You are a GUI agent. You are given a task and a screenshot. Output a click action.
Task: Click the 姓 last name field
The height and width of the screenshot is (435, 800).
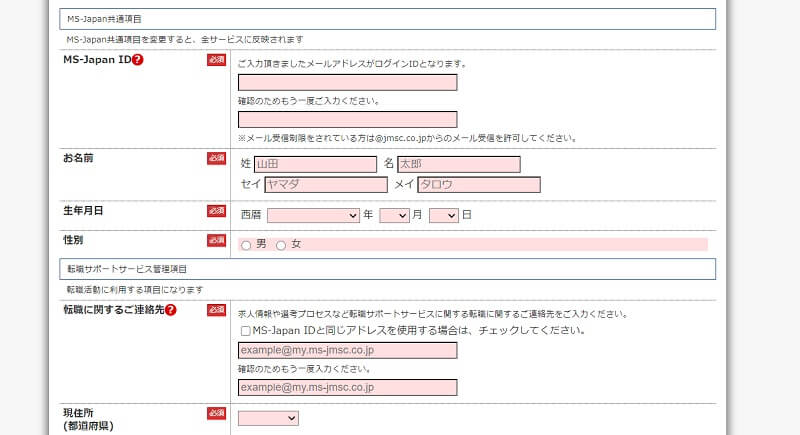314,164
